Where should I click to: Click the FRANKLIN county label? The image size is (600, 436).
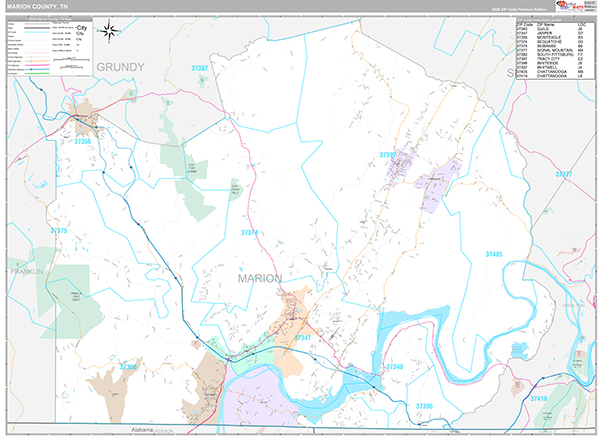[x=20, y=271]
